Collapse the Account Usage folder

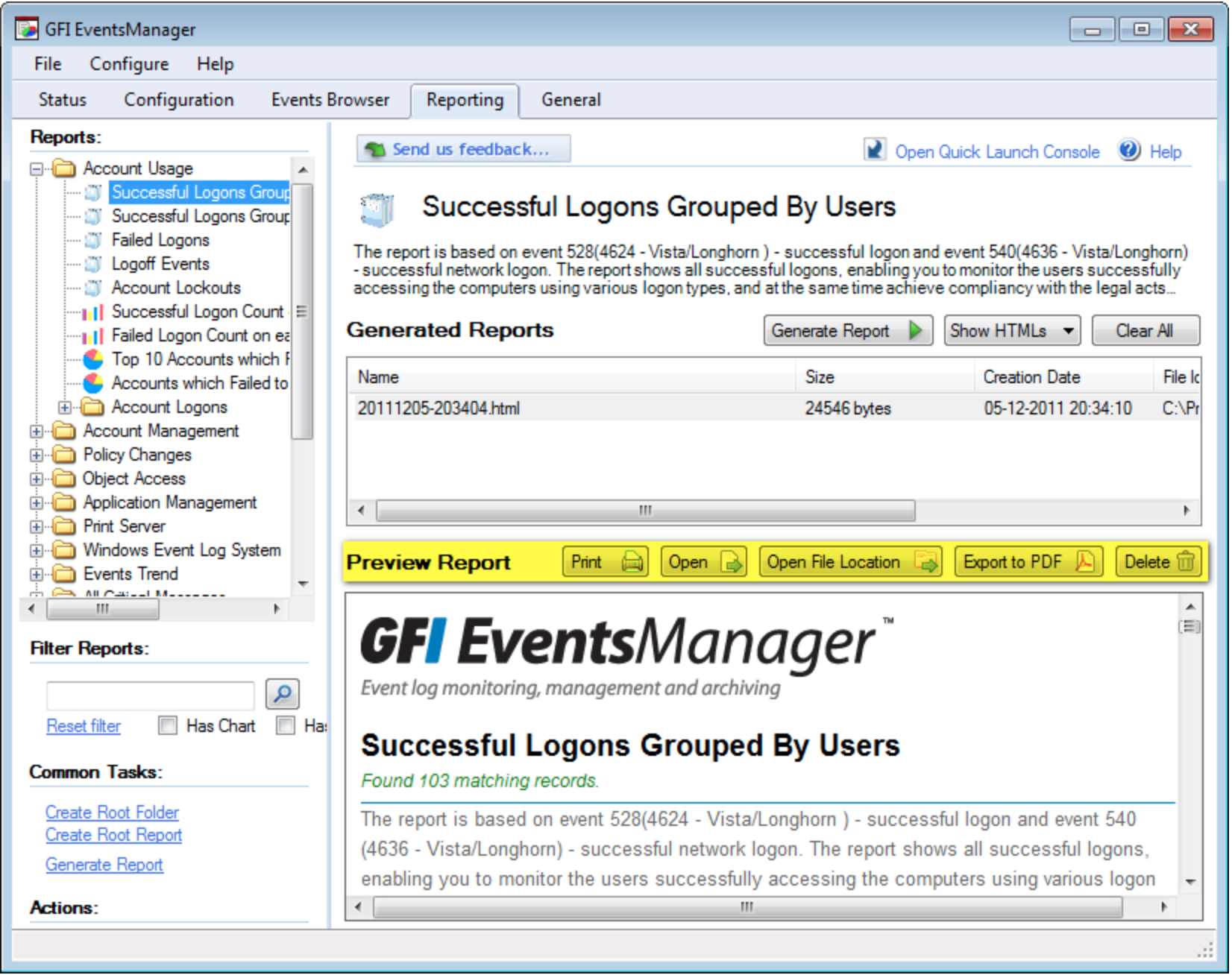pos(36,169)
